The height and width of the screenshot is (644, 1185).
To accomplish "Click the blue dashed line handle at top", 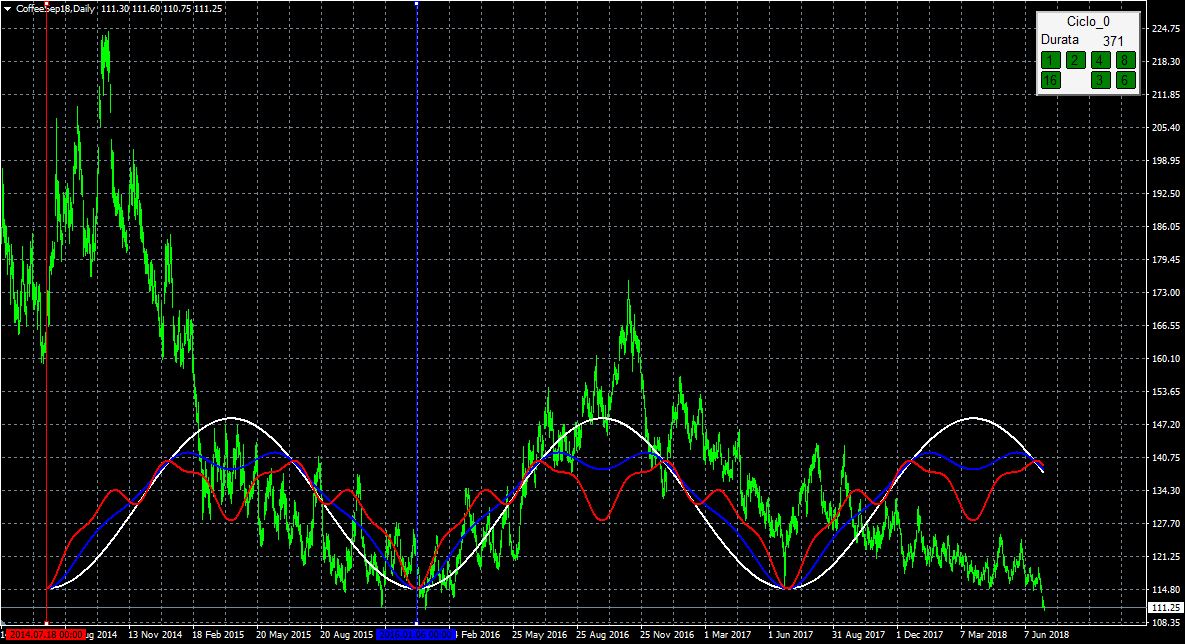I will coord(416,3).
